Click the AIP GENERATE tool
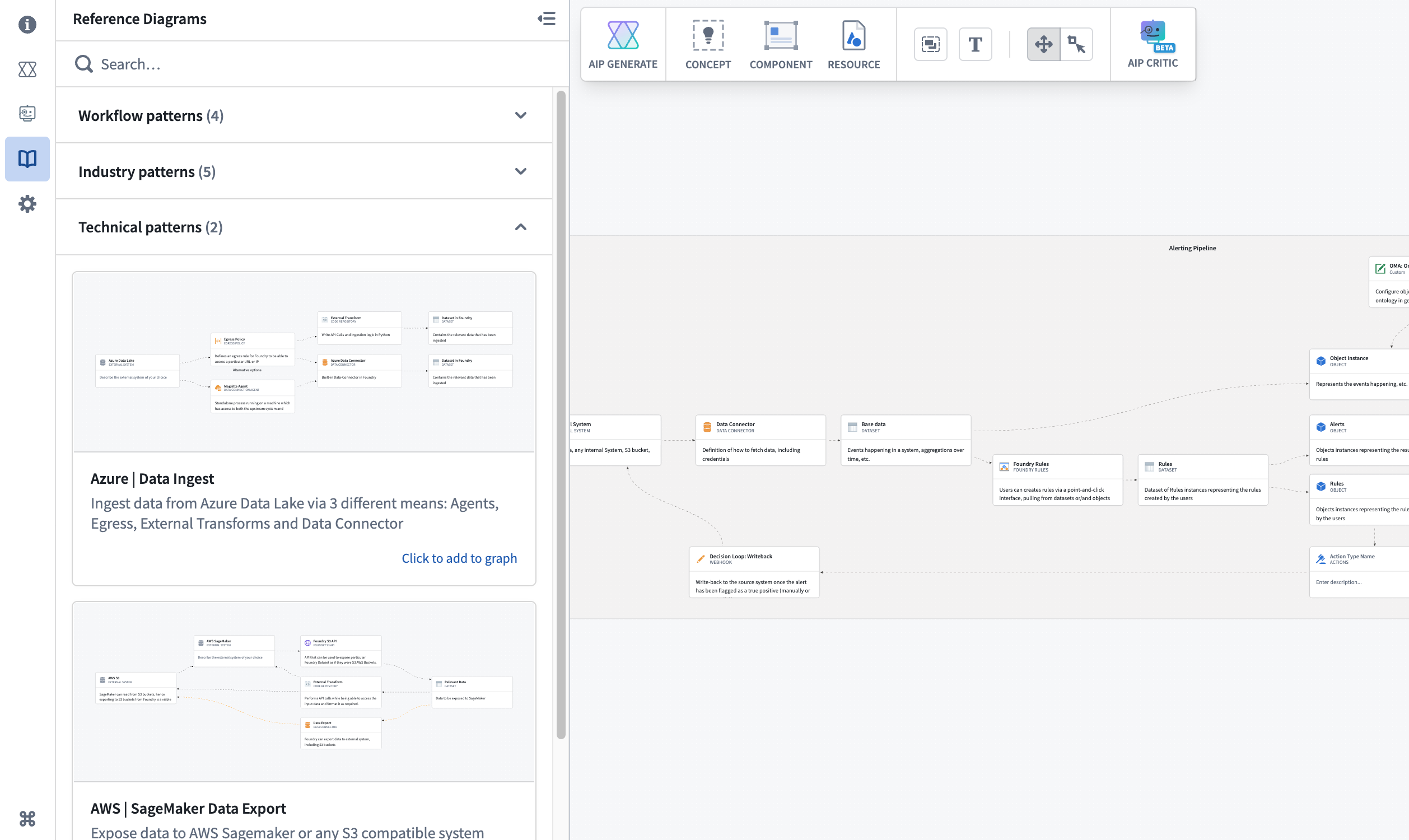The height and width of the screenshot is (840, 1409). 622,45
